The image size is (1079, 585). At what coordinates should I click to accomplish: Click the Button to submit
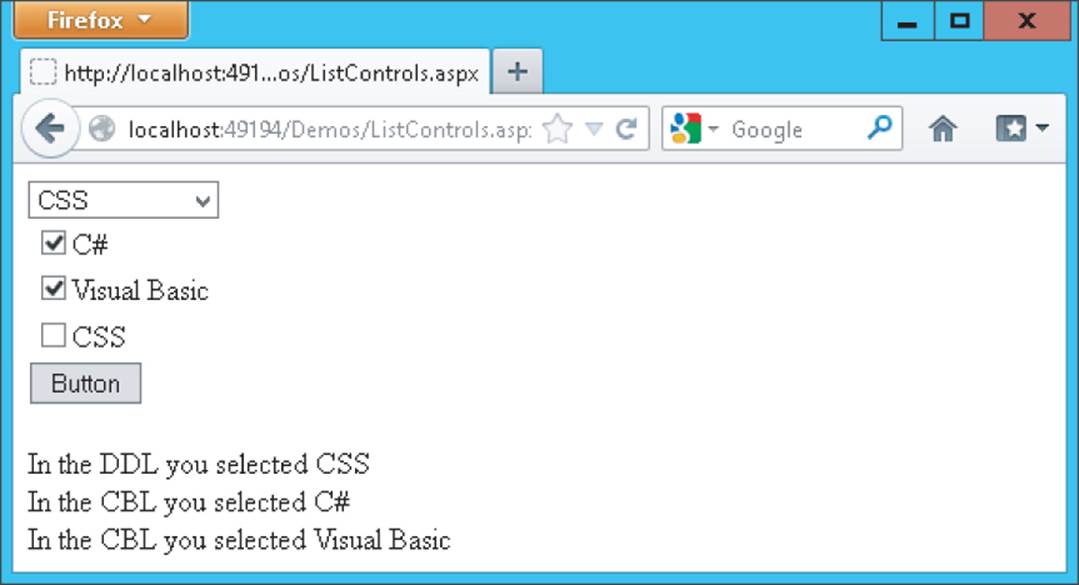click(85, 383)
